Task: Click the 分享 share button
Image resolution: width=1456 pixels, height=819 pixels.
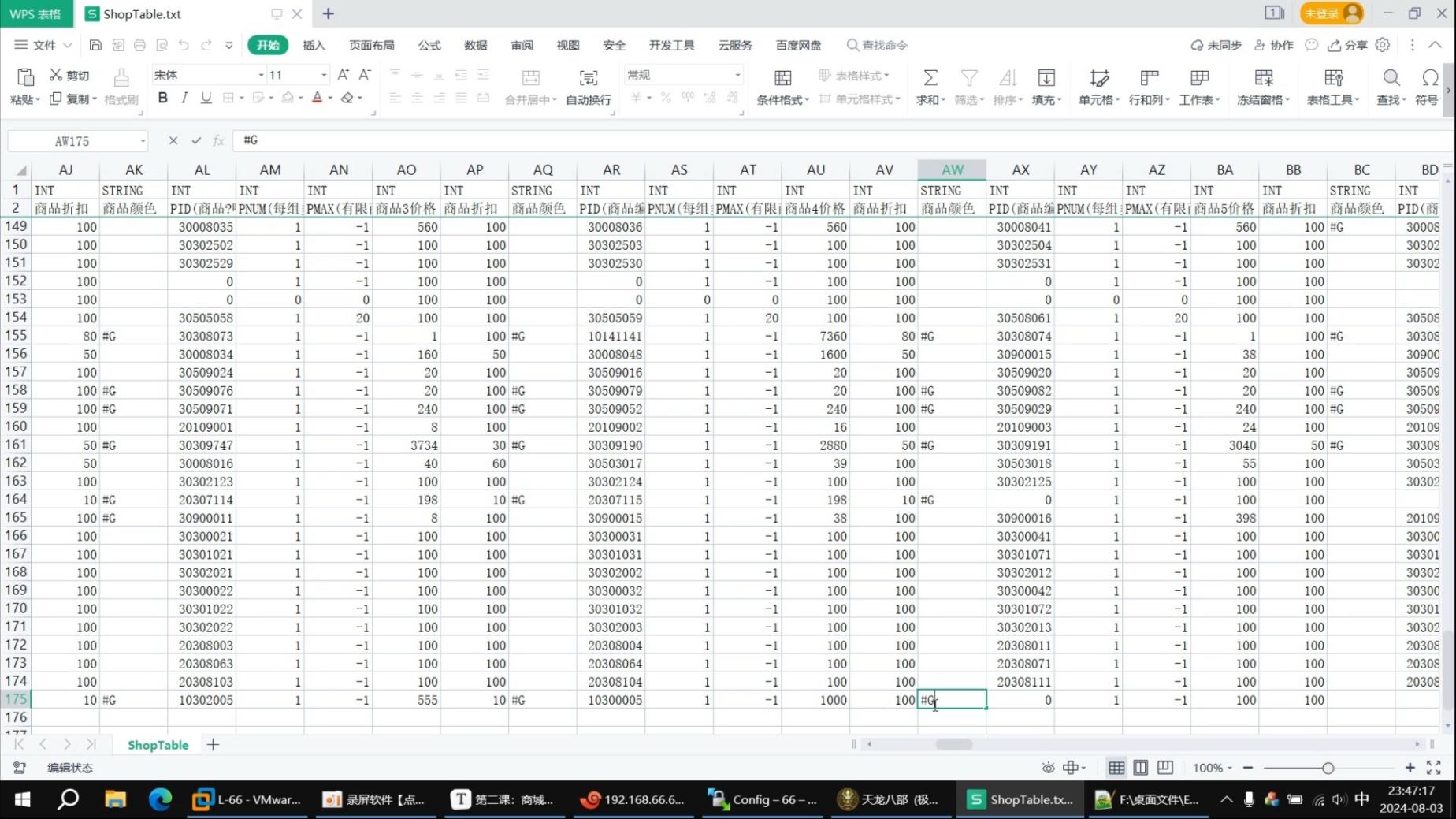Action: tap(1347, 45)
